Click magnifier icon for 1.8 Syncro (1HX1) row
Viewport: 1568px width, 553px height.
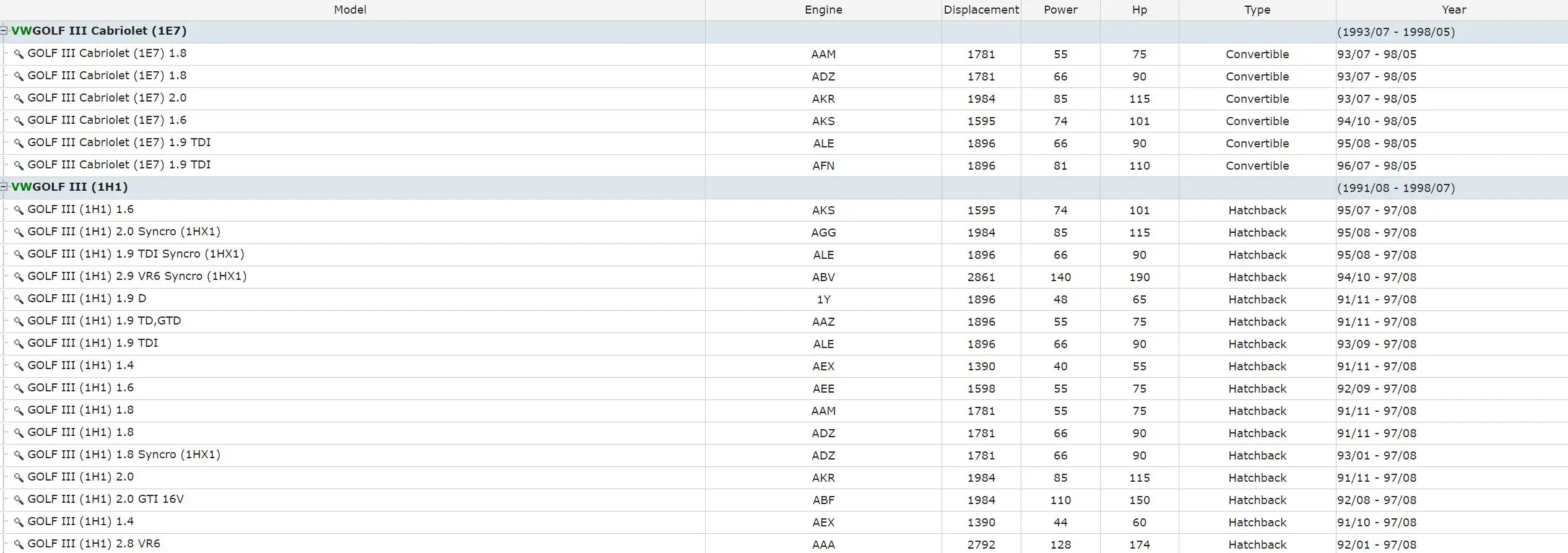(x=19, y=455)
